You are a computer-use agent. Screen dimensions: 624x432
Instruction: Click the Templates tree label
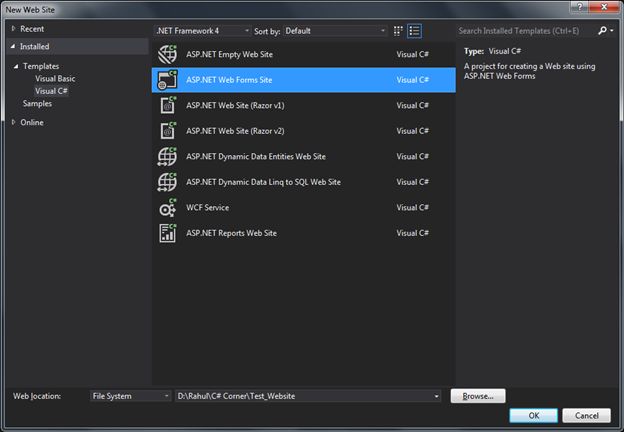(41, 66)
